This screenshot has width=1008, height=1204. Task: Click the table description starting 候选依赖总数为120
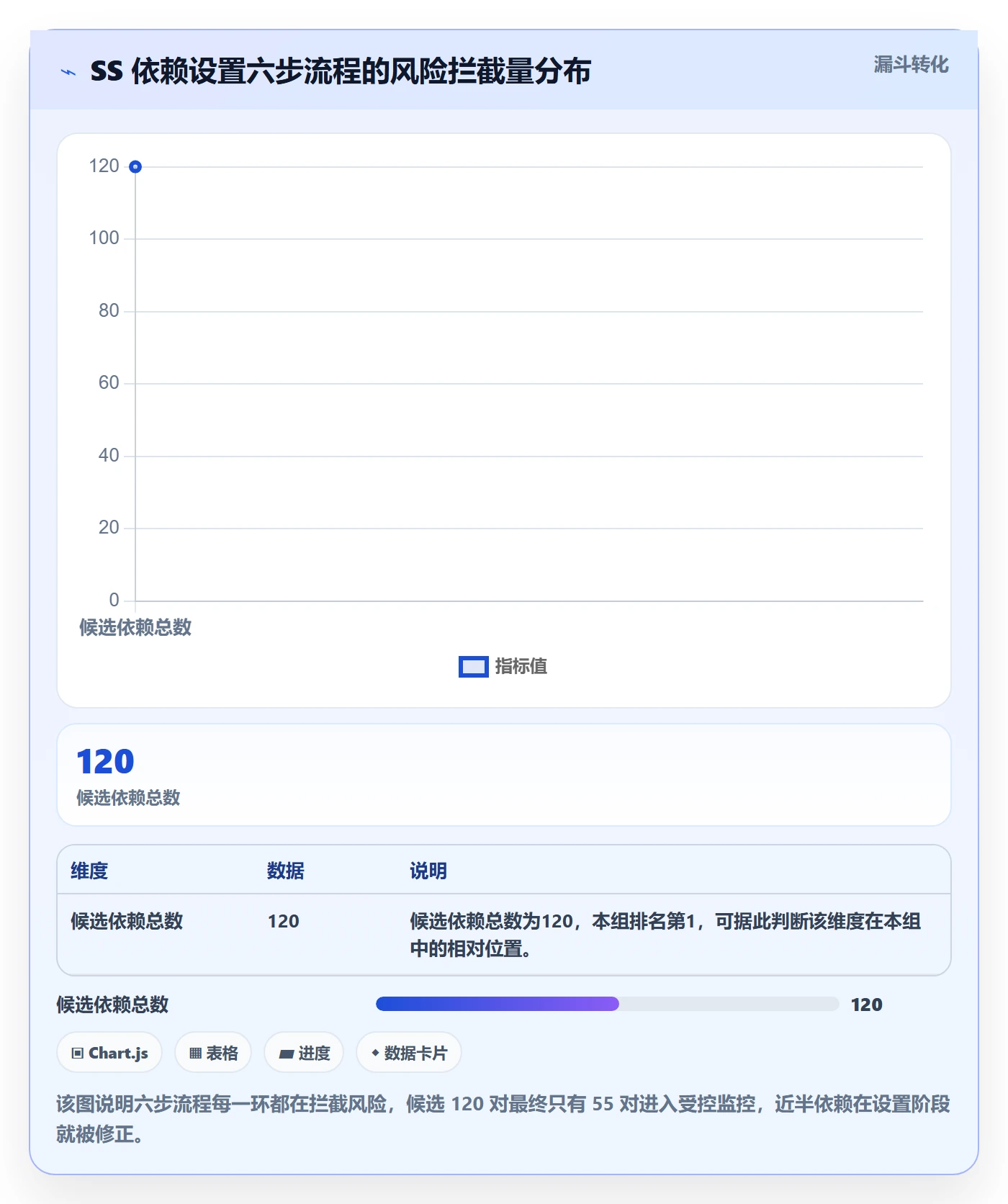[665, 935]
